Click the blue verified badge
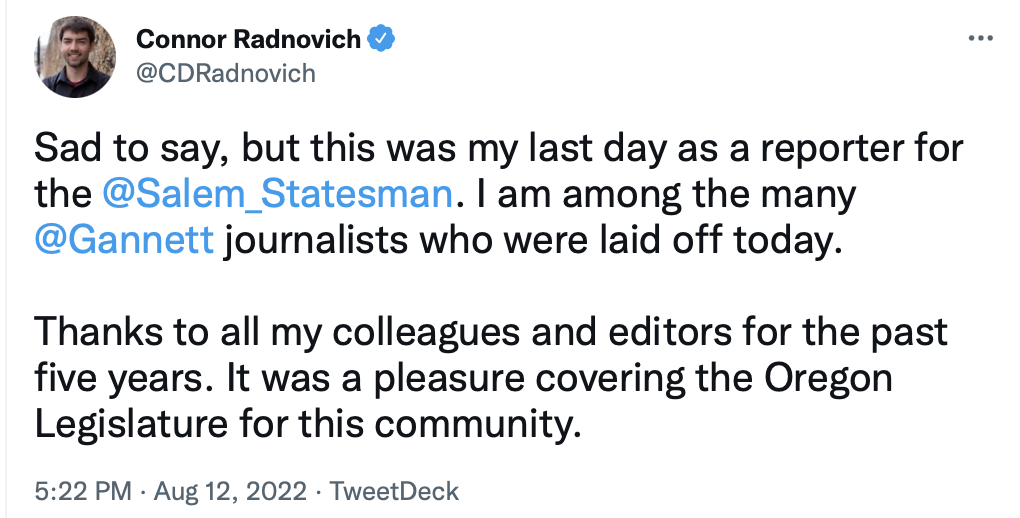Viewport: 1020px width, 518px height. [x=382, y=39]
